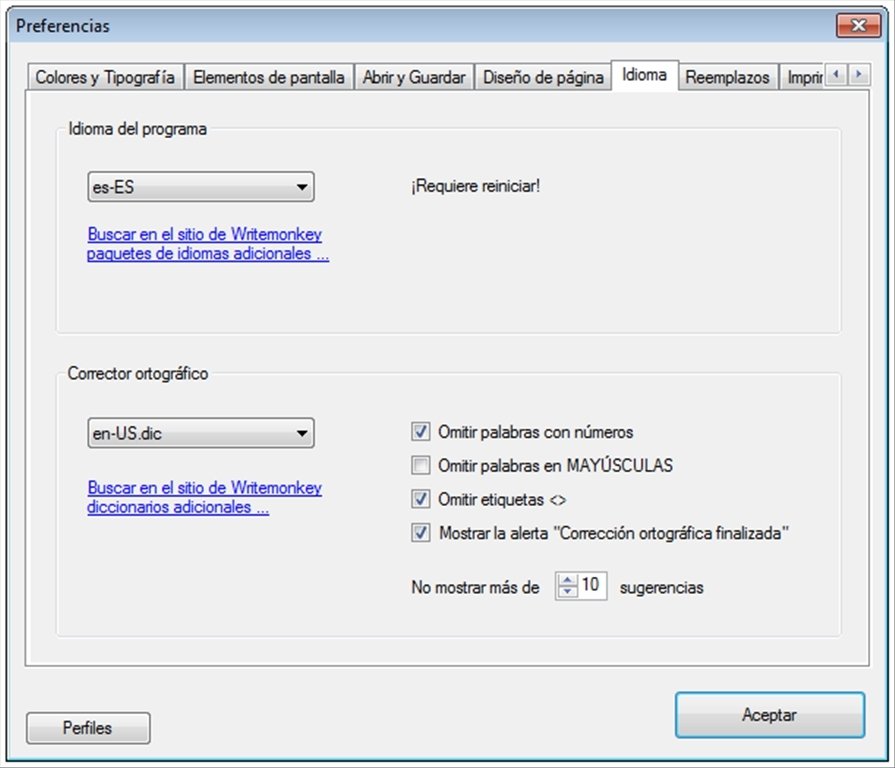The image size is (895, 768).
Task: Click the 'No mostrar más de' label
Action: 475,587
